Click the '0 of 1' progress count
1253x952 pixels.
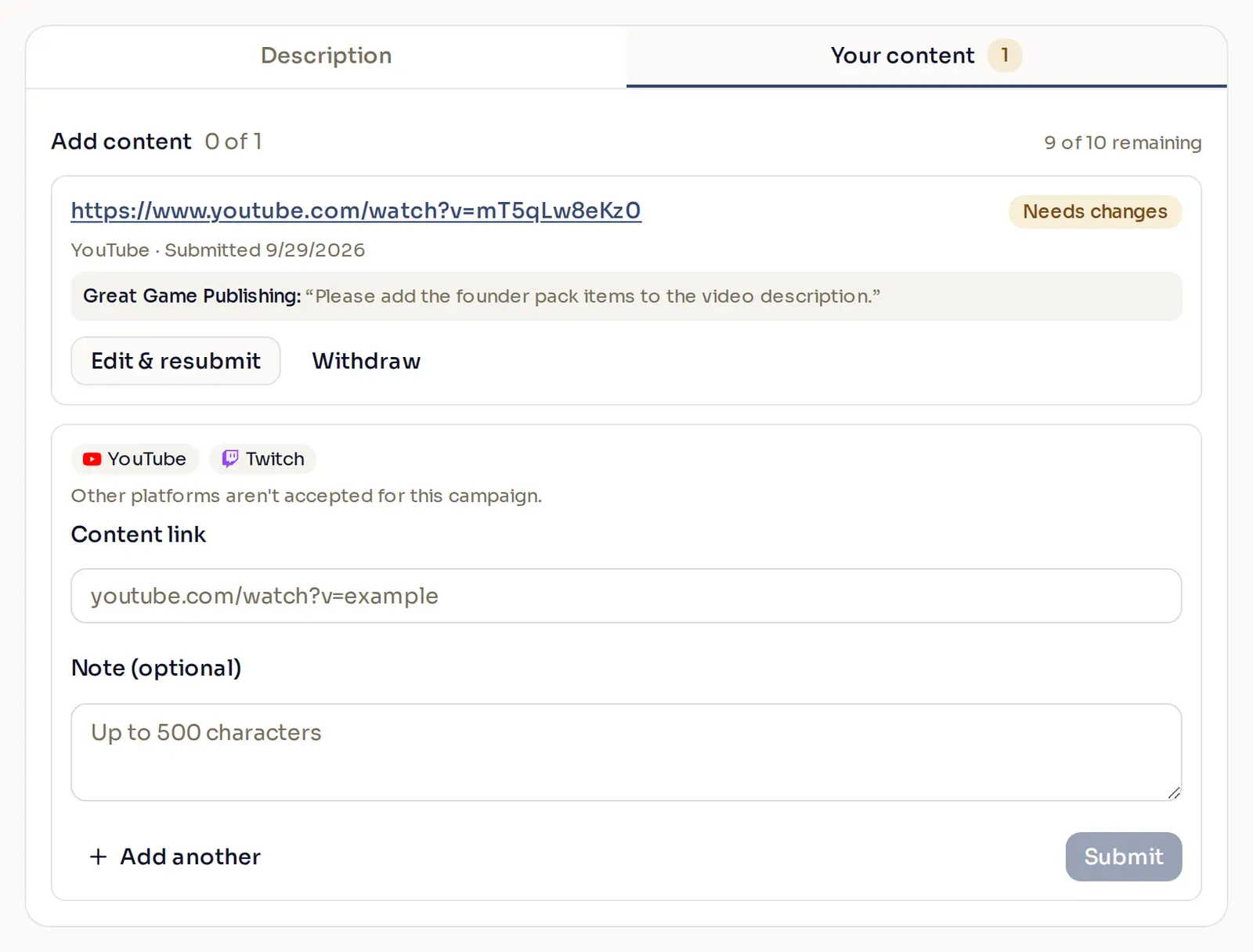click(233, 142)
